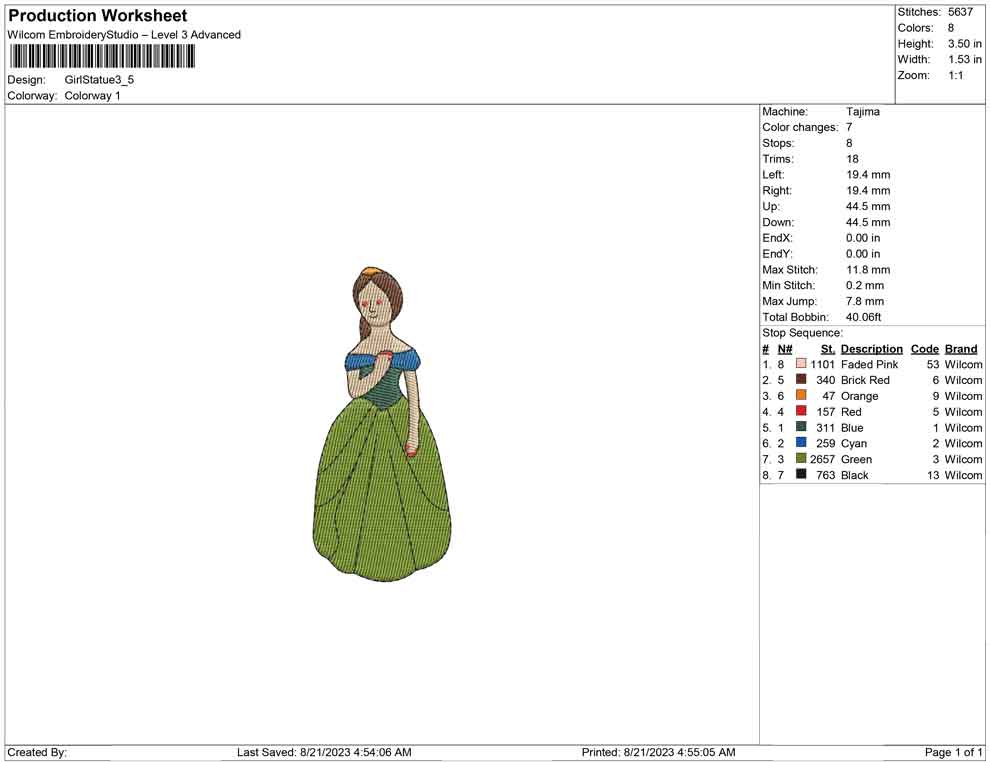Click the Brick Red color swatch
The height and width of the screenshot is (762, 990).
[x=801, y=379]
